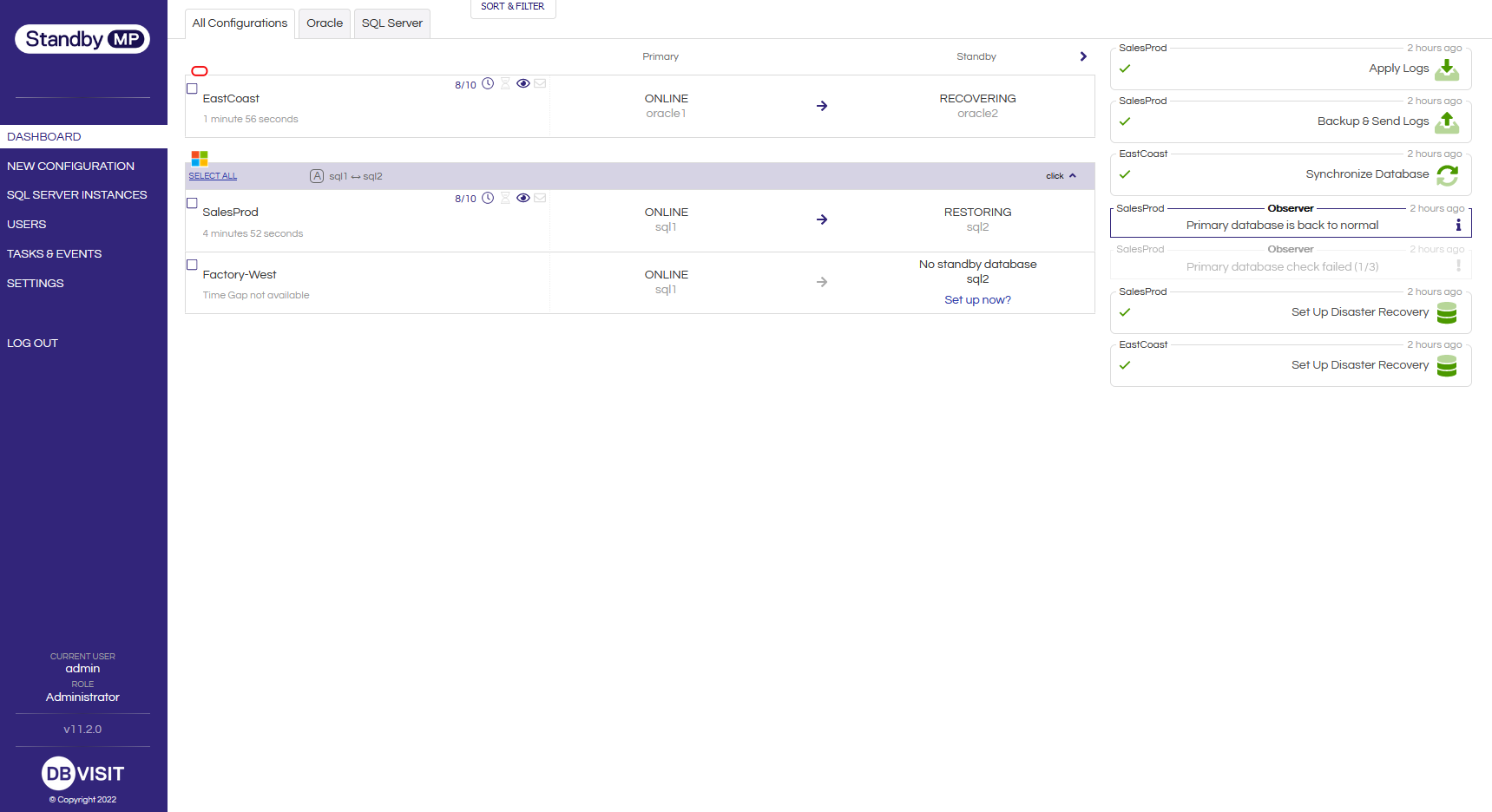
Task: Toggle observer with the eye icon on SalesProd
Action: (x=523, y=198)
